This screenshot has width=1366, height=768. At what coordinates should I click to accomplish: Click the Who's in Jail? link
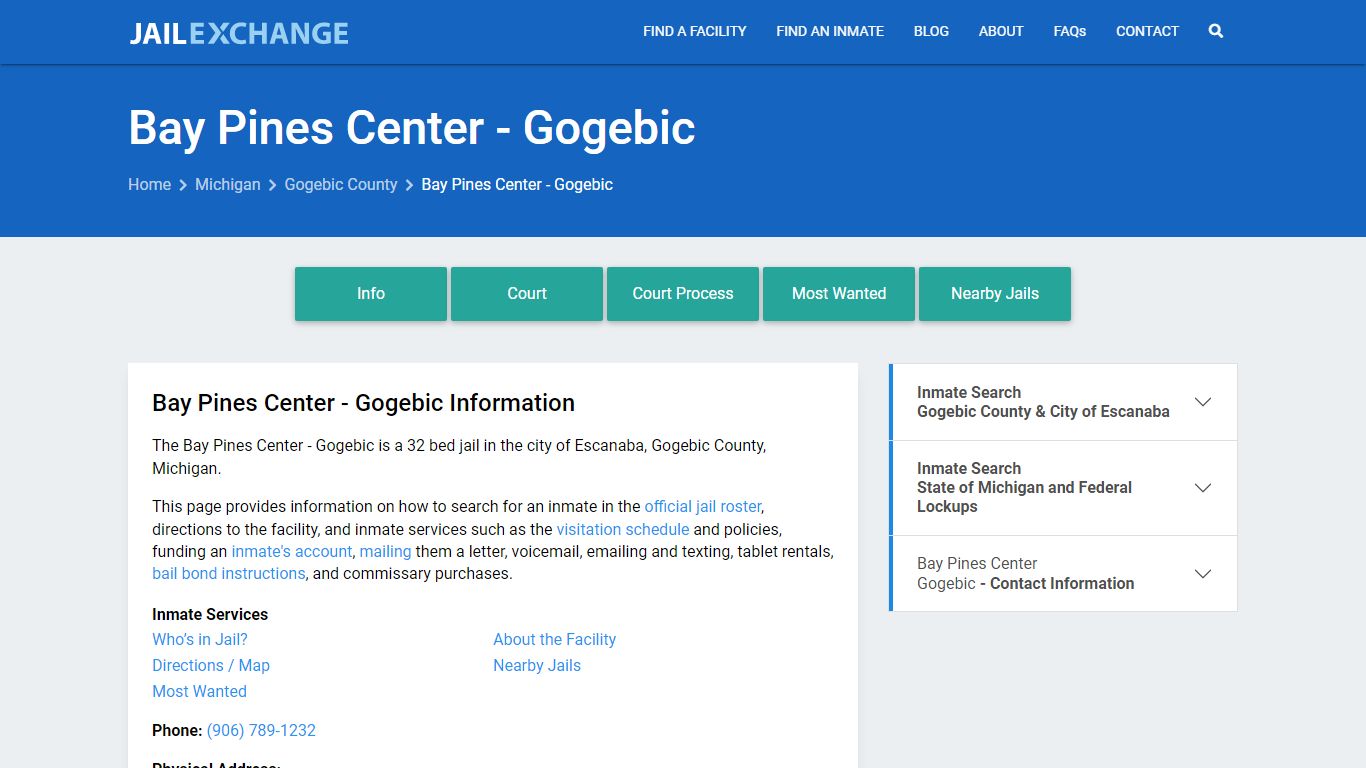click(200, 640)
